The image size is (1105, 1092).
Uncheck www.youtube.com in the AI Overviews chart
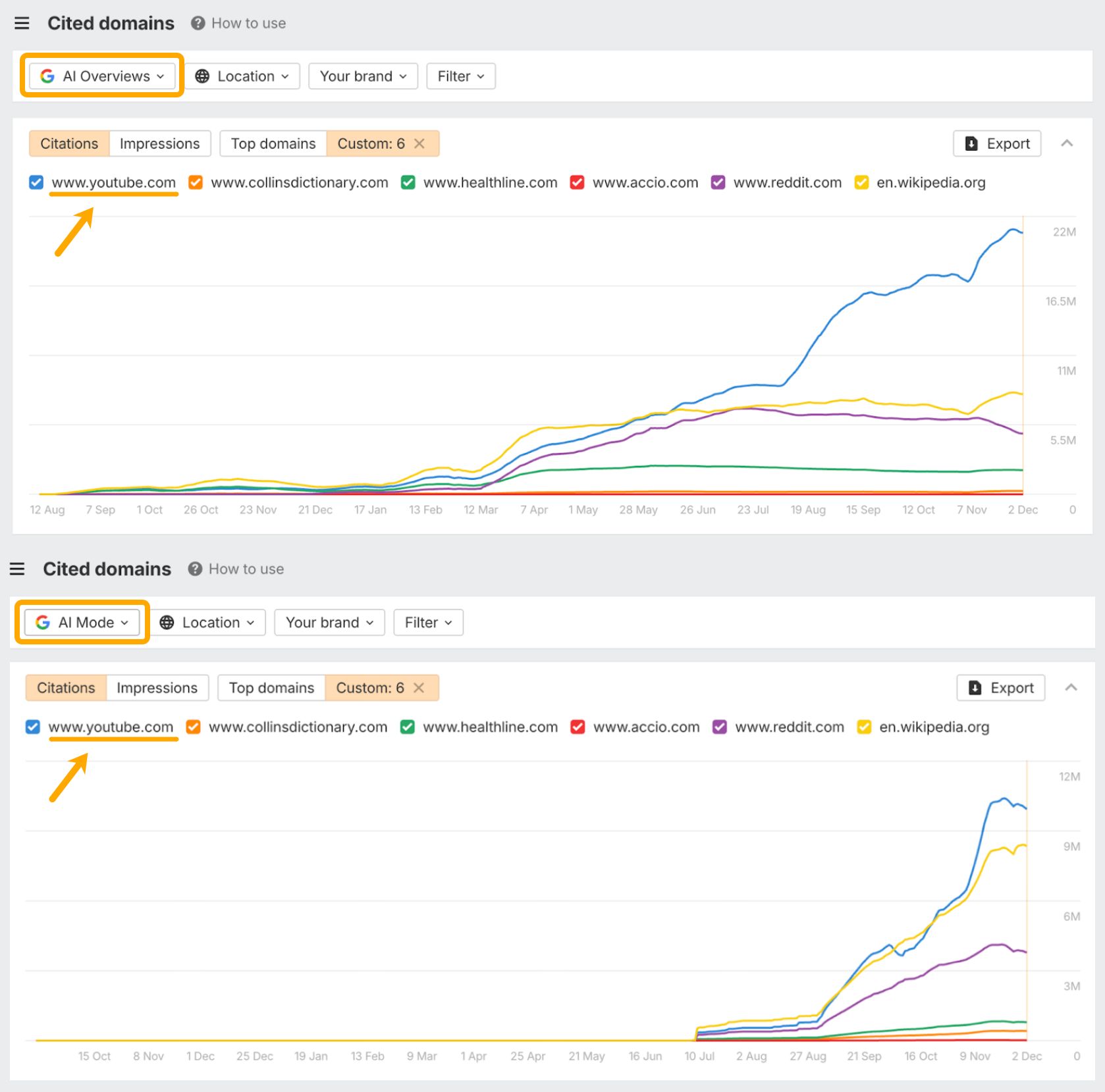[36, 182]
